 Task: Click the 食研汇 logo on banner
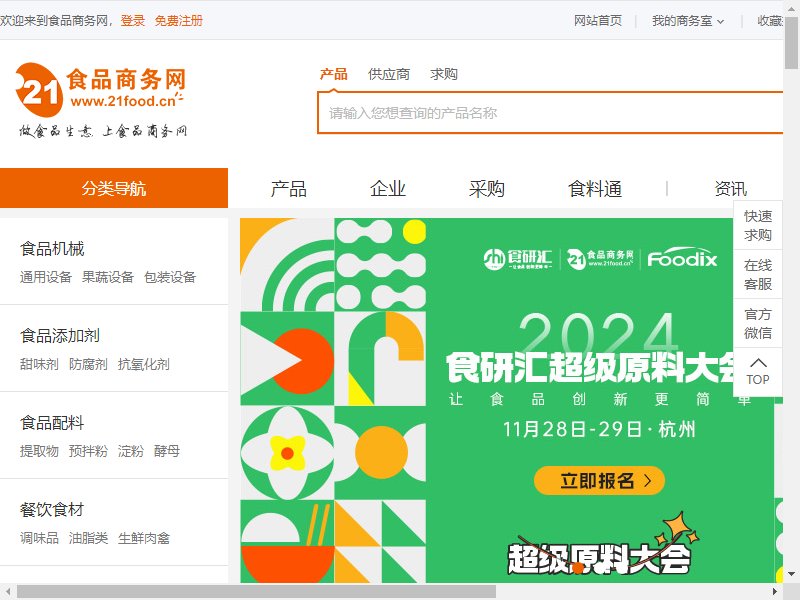coord(517,259)
